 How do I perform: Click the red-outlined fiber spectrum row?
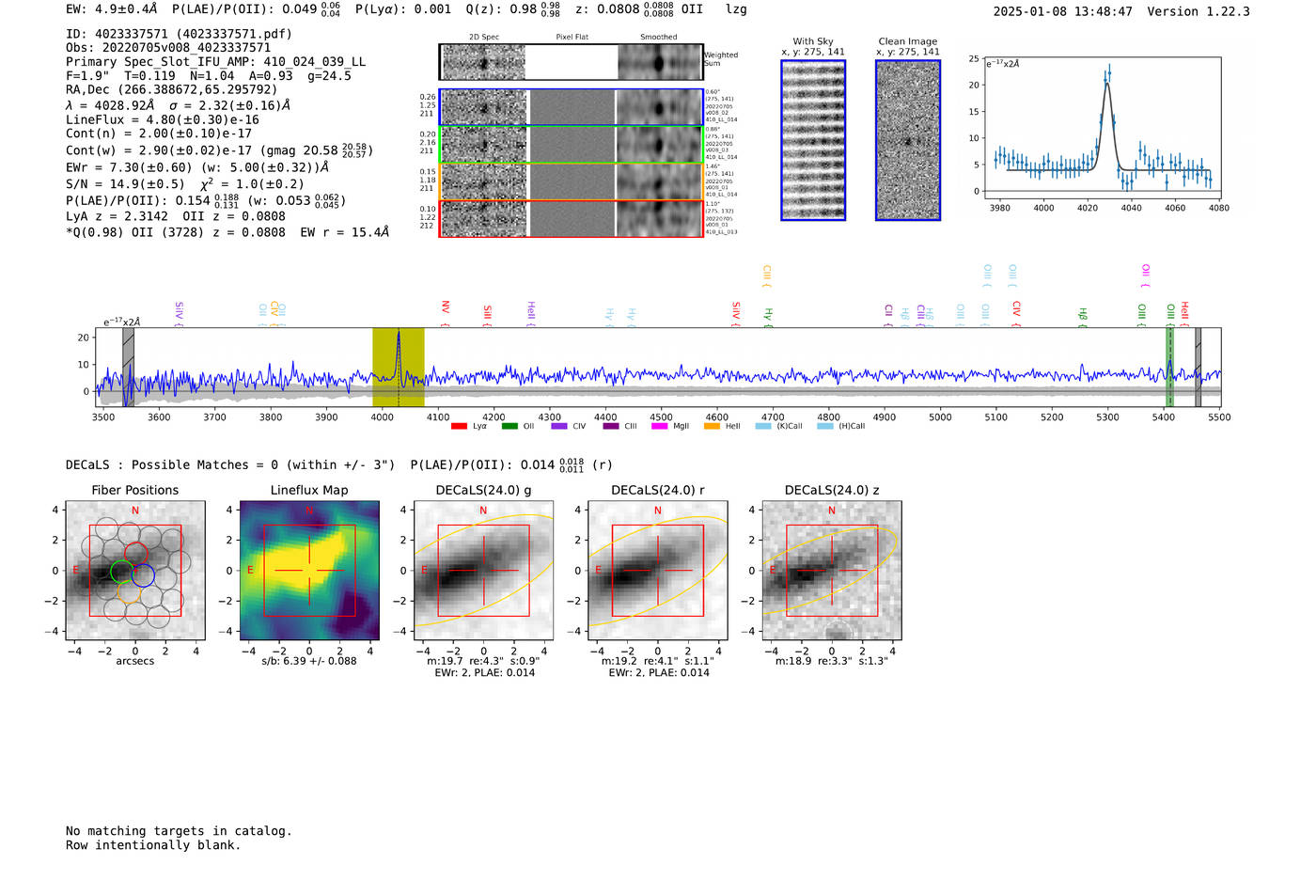[571, 218]
